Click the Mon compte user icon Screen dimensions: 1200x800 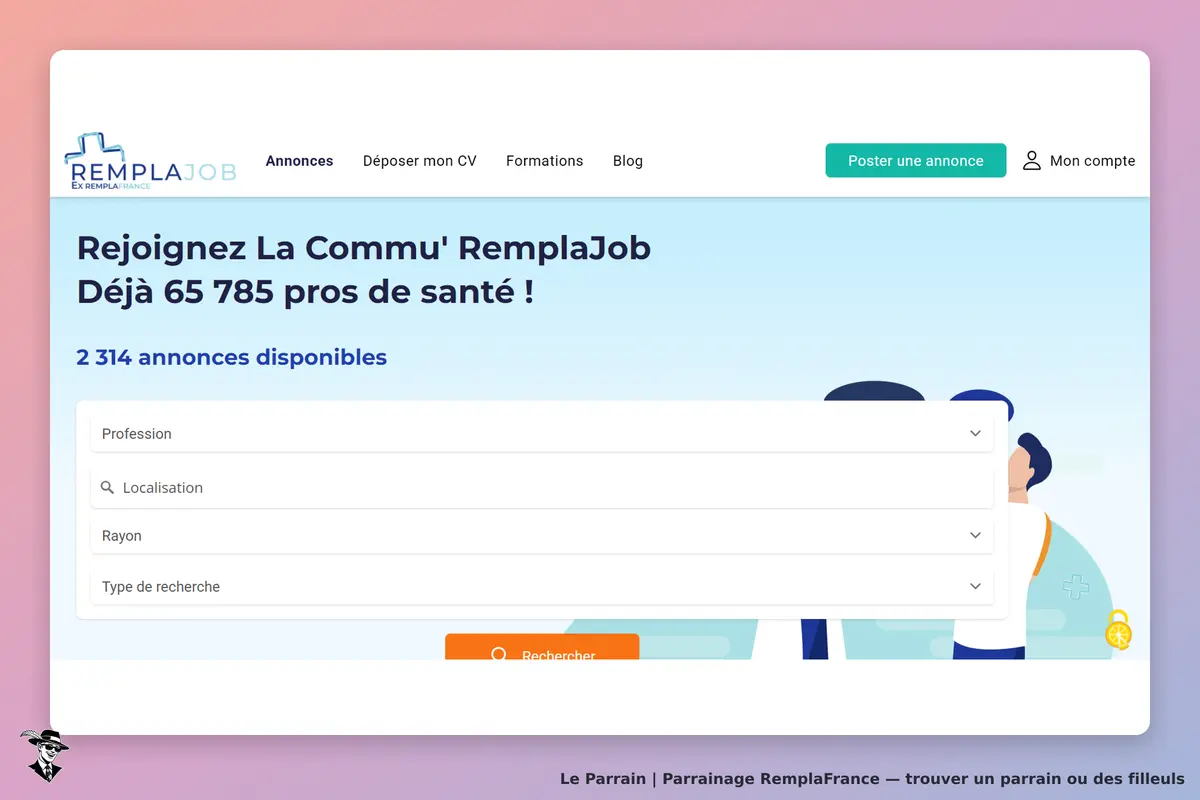tap(1032, 160)
